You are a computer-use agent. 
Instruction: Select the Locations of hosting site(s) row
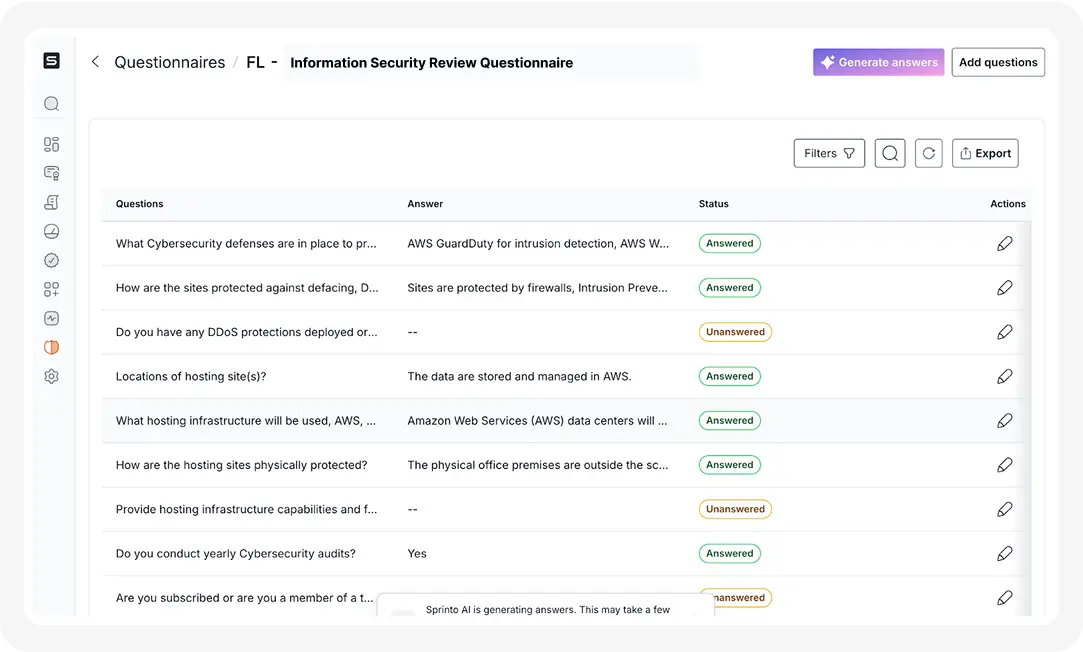point(191,377)
